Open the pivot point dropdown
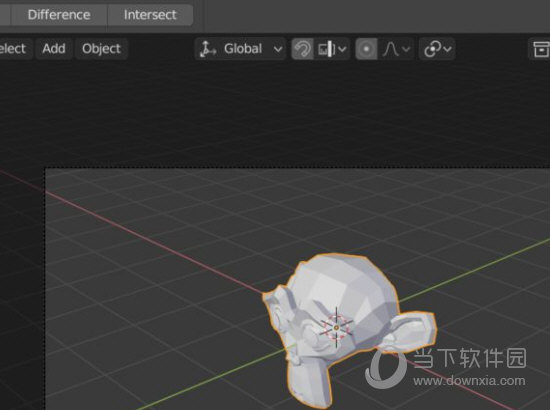 437,49
